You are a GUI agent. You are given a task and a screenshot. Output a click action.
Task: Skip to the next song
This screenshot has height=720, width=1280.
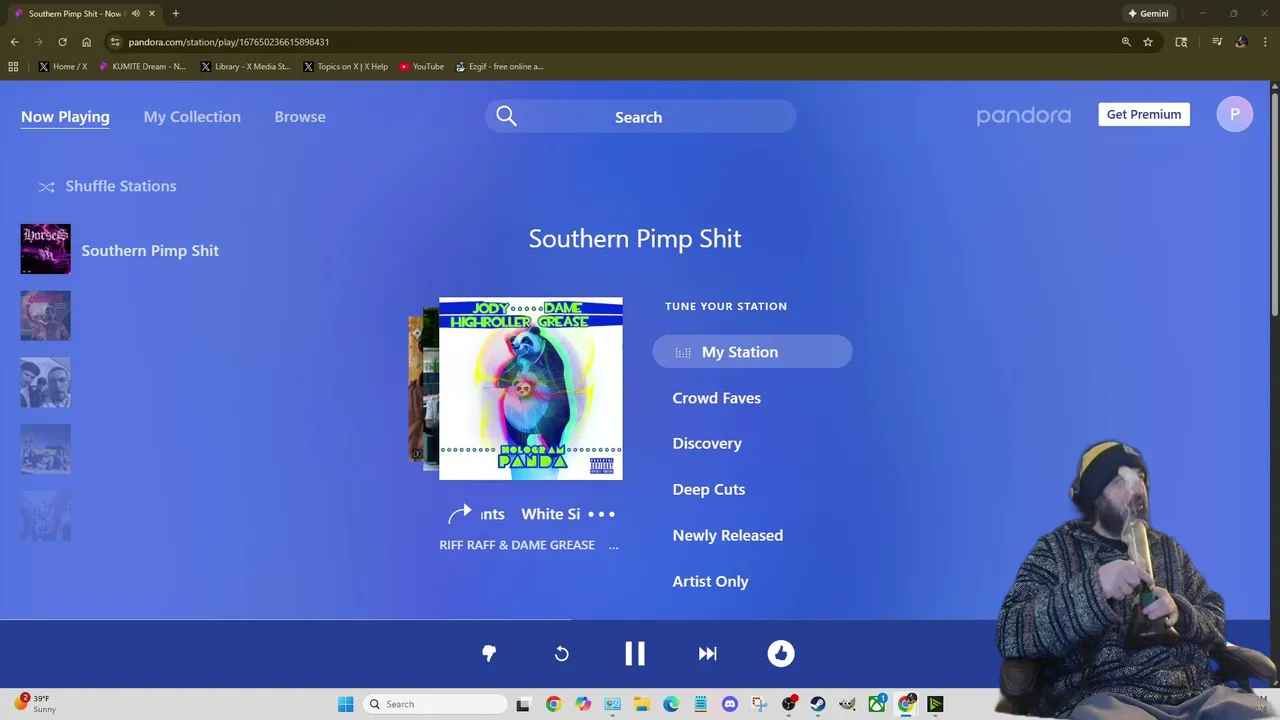pos(708,653)
